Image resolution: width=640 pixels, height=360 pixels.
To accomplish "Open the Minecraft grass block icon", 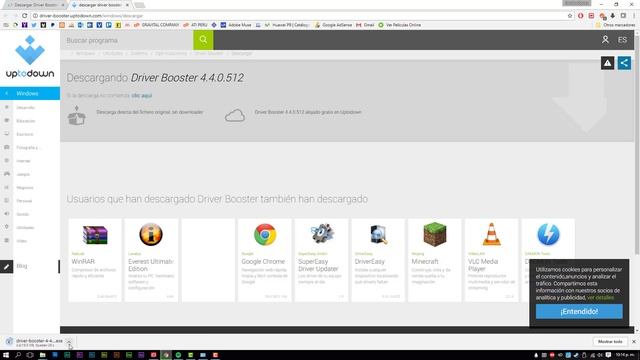I will [435, 234].
